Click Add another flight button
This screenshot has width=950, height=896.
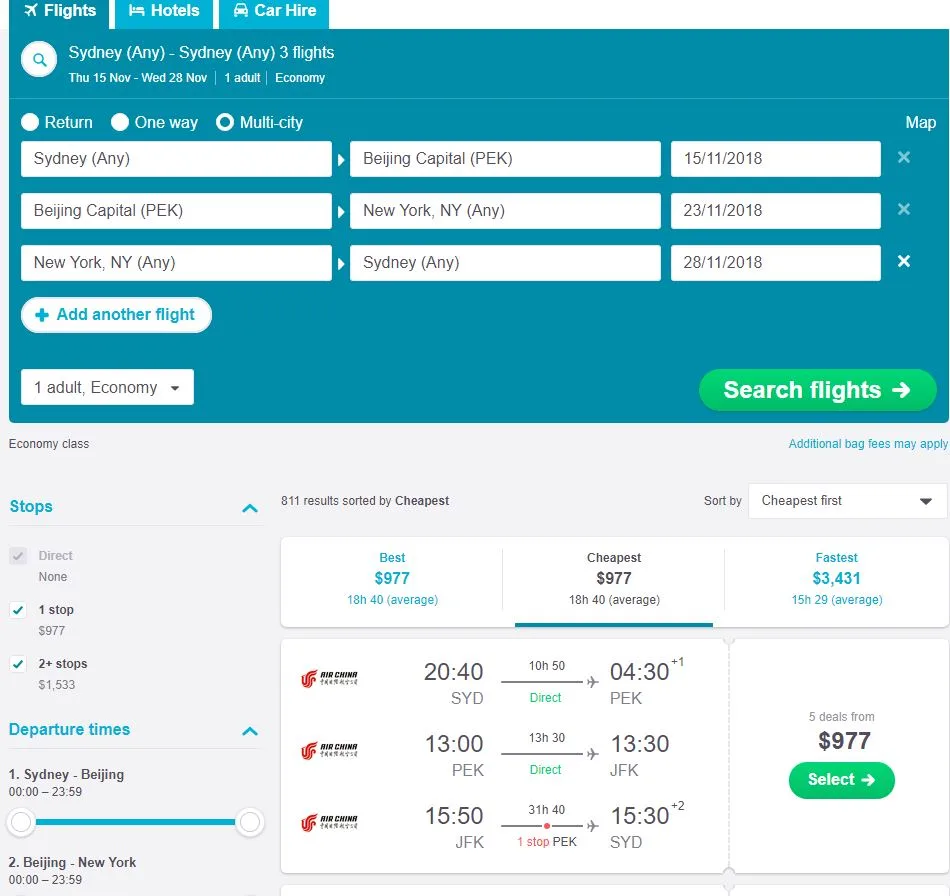116,315
